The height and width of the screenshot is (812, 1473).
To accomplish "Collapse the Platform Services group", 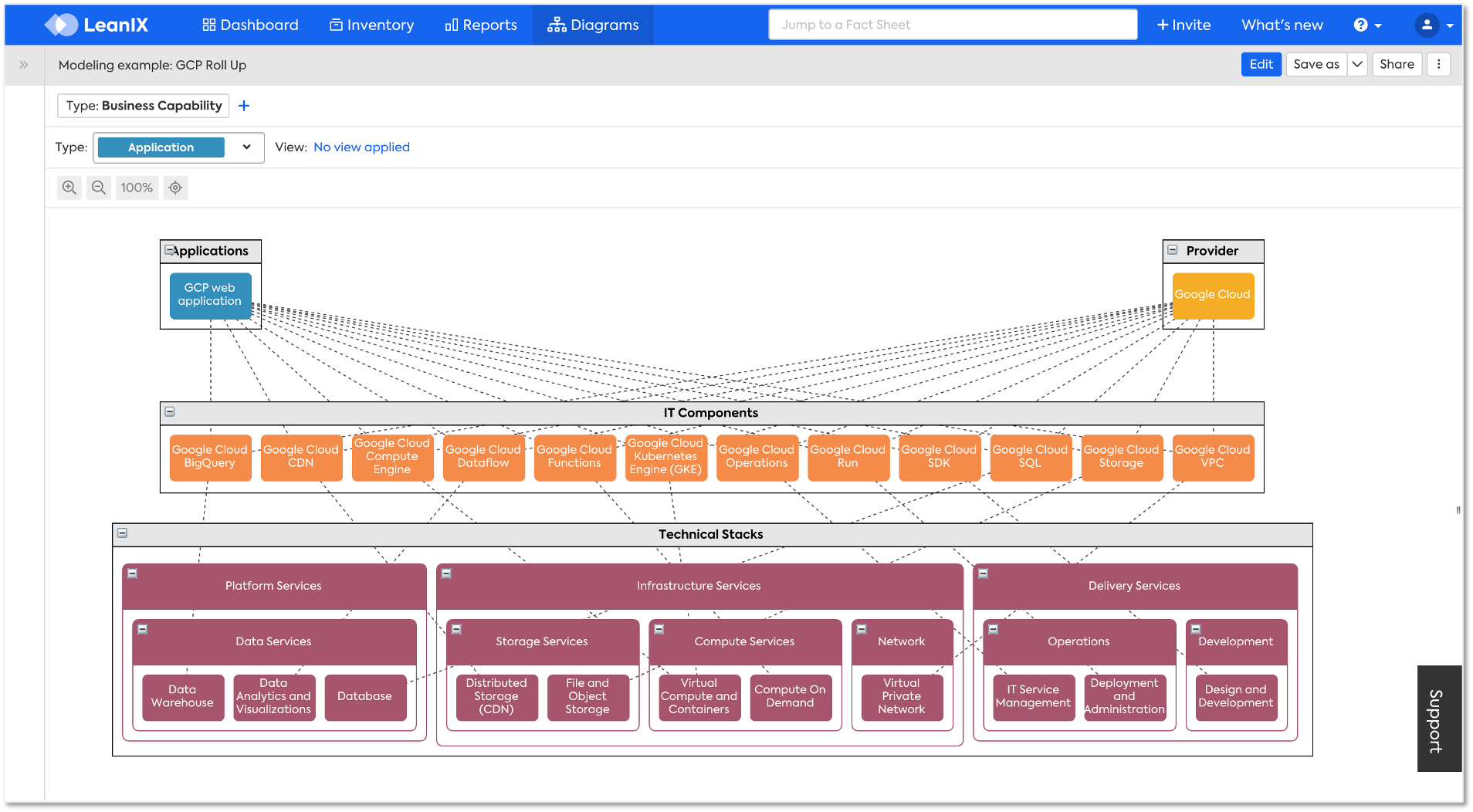I will [x=133, y=573].
